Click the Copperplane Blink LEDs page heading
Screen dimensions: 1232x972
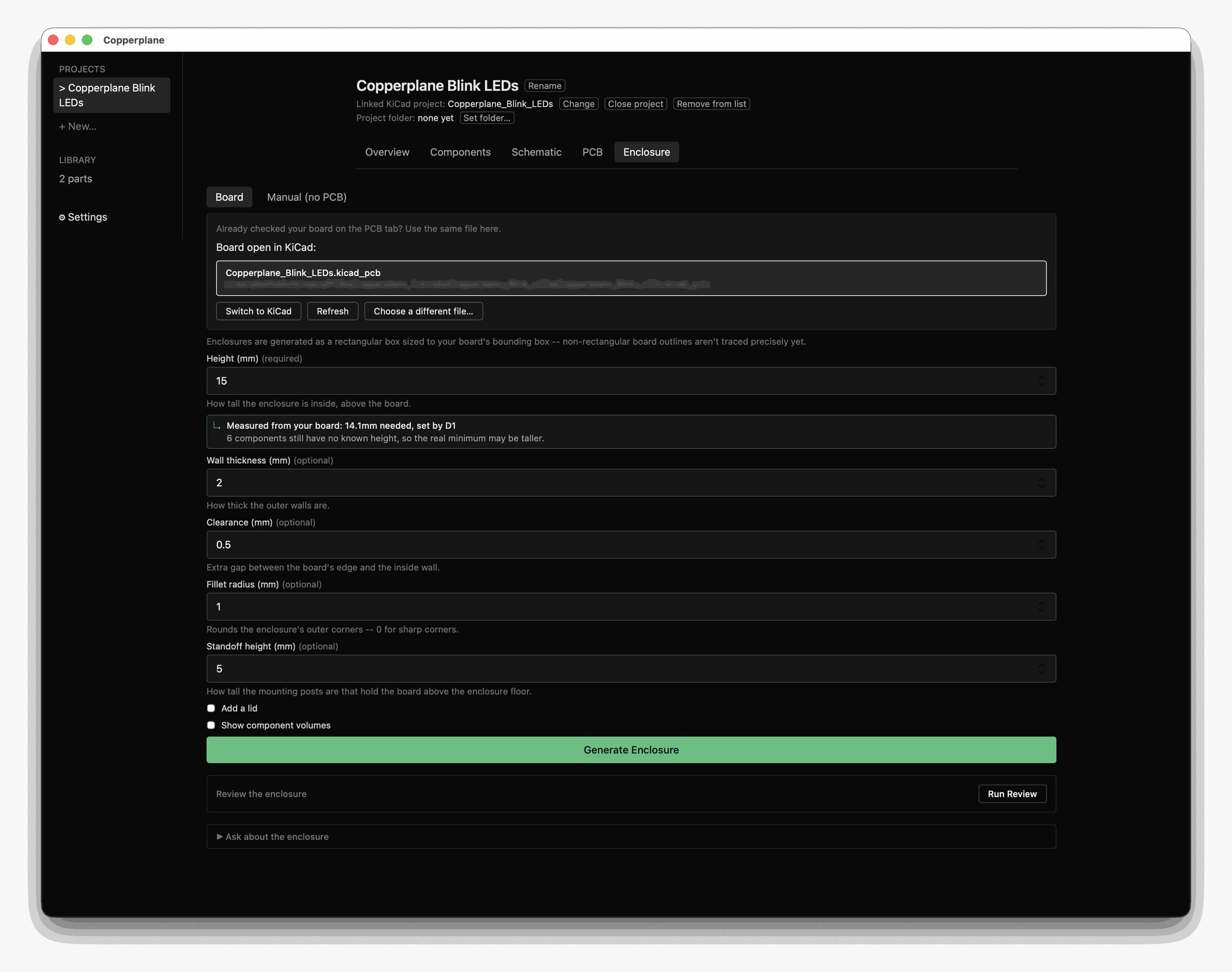click(437, 86)
